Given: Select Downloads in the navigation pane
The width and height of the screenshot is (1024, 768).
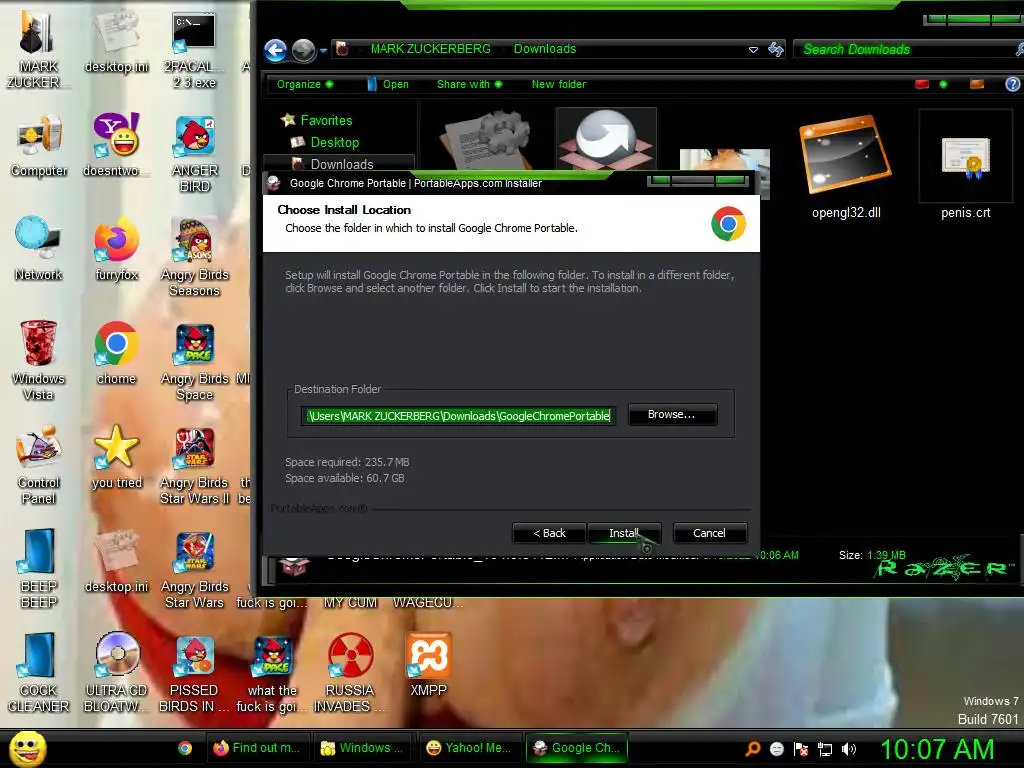Looking at the screenshot, I should 342,163.
